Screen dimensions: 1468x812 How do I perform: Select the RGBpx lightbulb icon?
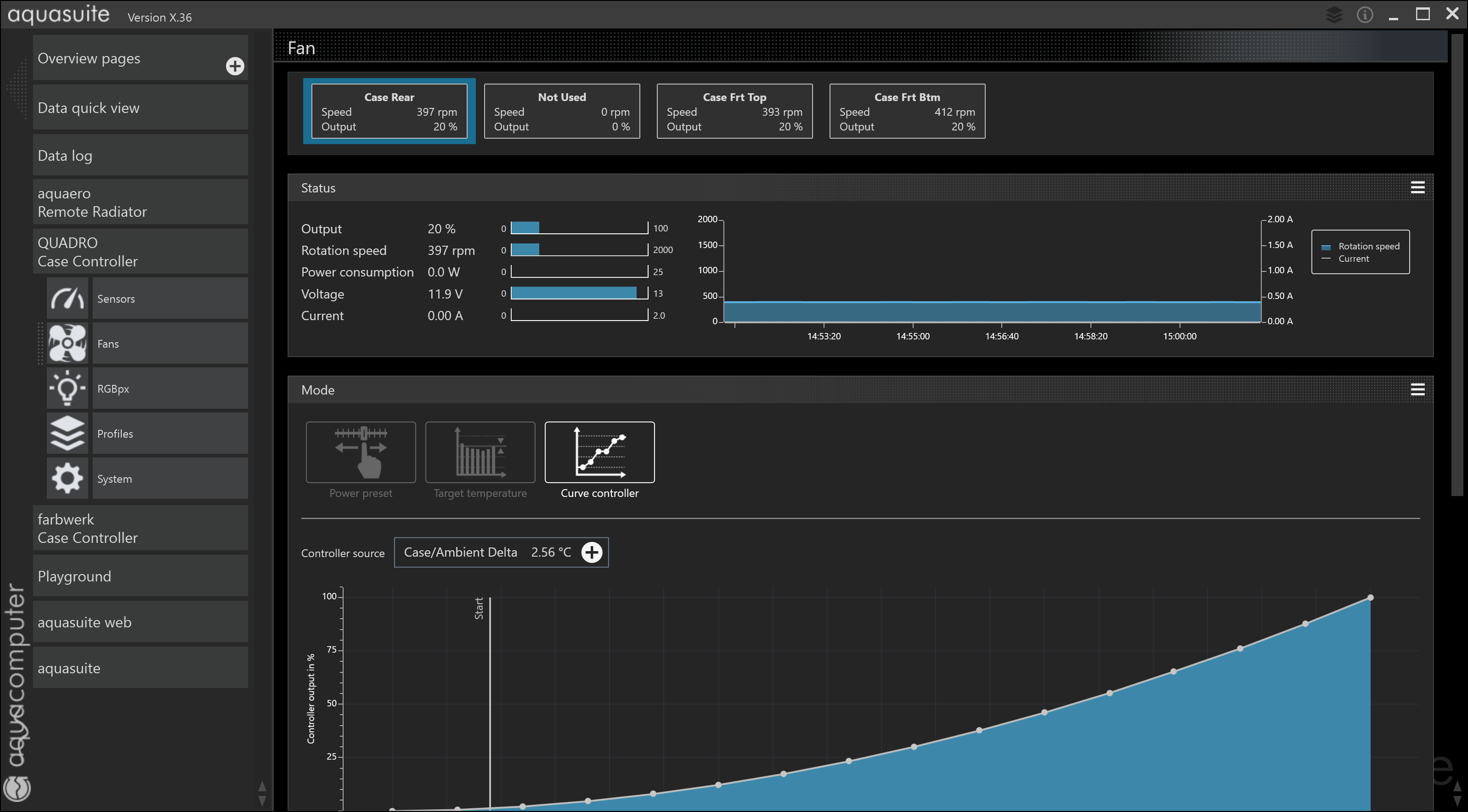(x=67, y=389)
